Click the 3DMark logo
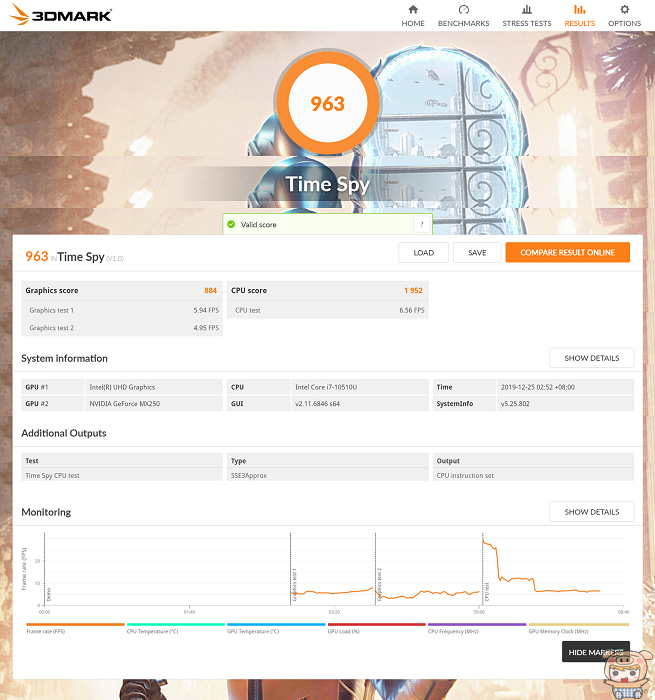This screenshot has height=700, width=655. (x=61, y=15)
